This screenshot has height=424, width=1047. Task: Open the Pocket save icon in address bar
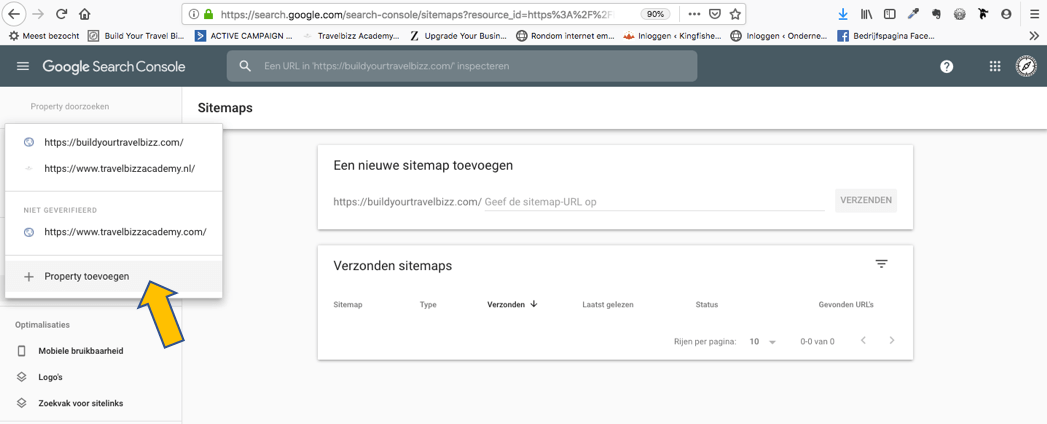[x=714, y=13]
